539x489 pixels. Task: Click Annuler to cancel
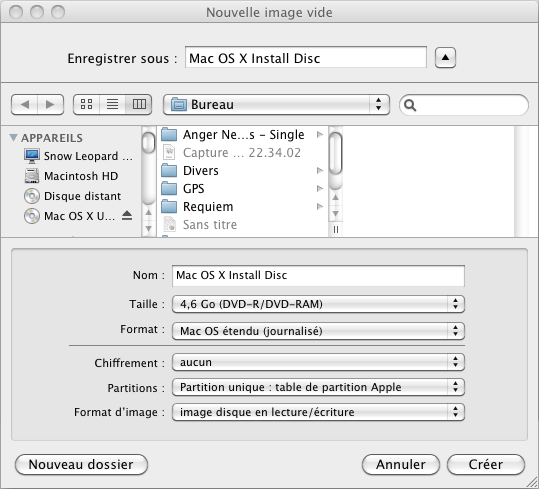tap(401, 465)
